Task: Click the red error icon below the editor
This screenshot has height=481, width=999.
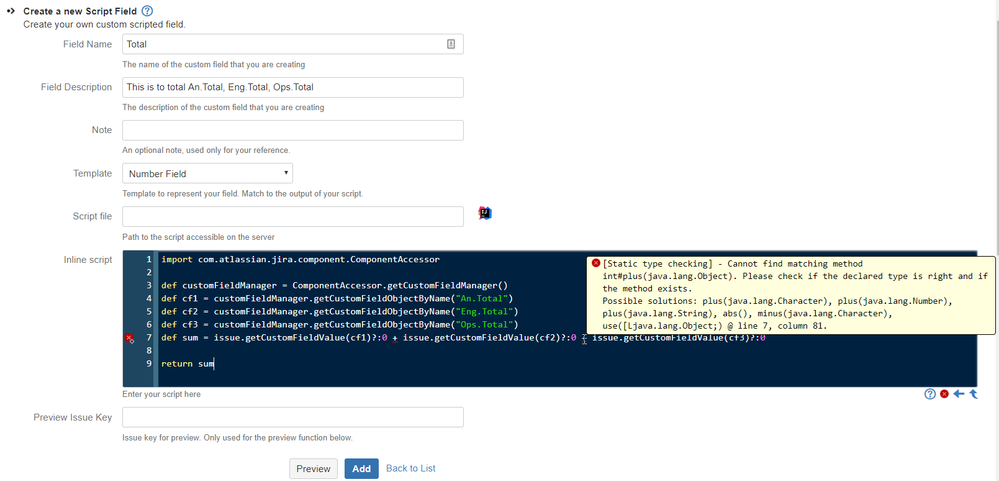Action: tap(944, 394)
